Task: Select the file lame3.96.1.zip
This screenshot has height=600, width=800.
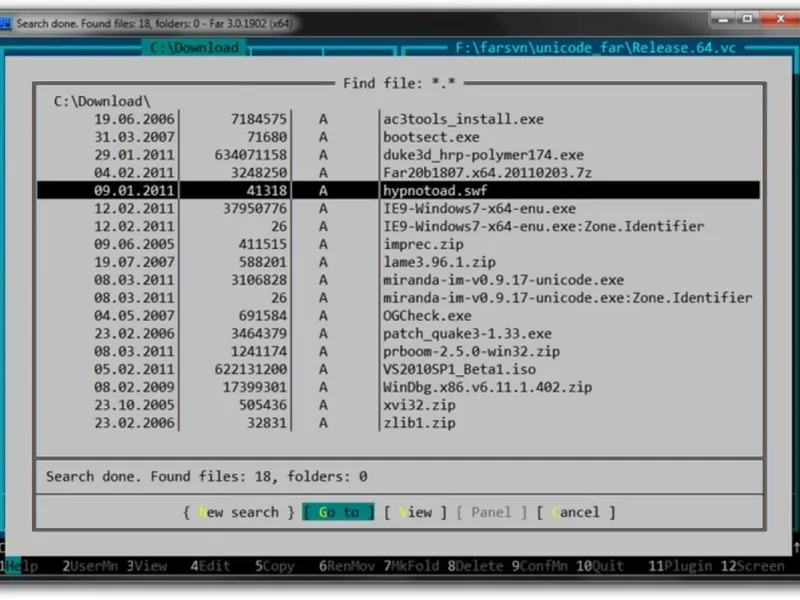Action: click(x=398, y=262)
